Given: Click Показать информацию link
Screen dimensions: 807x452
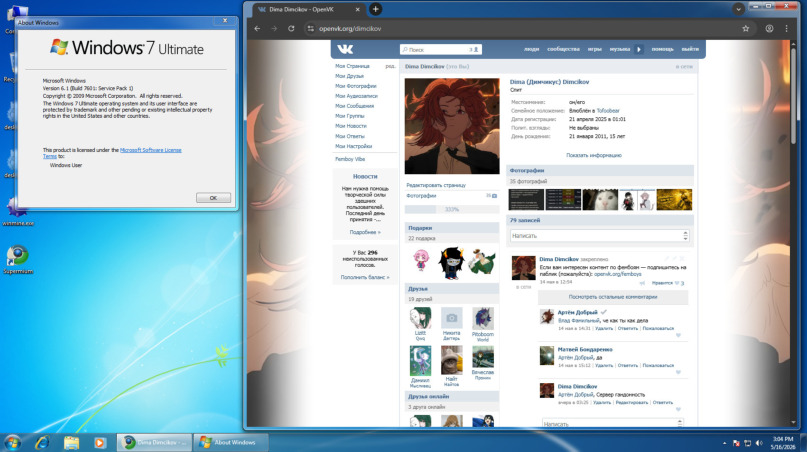Looking at the screenshot, I should 594,155.
